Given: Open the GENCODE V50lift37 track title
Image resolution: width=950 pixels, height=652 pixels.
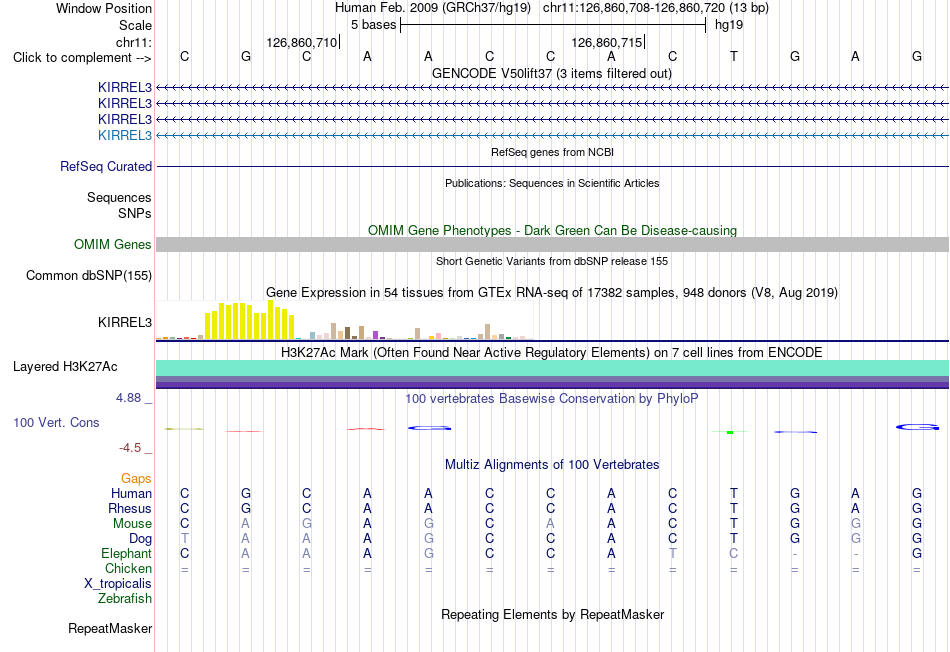Looking at the screenshot, I should pyautogui.click(x=552, y=73).
